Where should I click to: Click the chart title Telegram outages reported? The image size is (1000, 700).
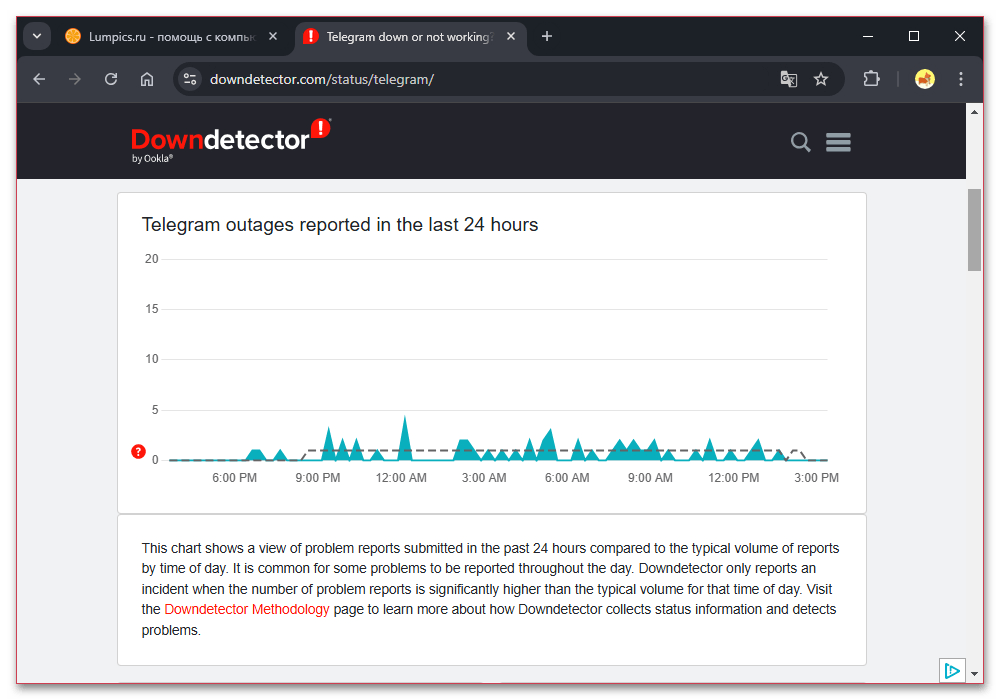coord(340,224)
